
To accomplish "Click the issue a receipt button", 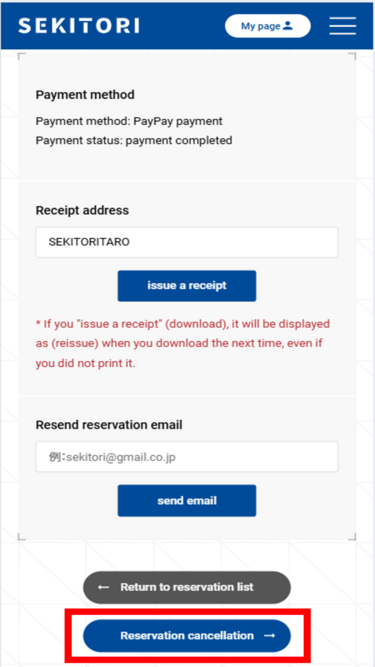I will (187, 286).
